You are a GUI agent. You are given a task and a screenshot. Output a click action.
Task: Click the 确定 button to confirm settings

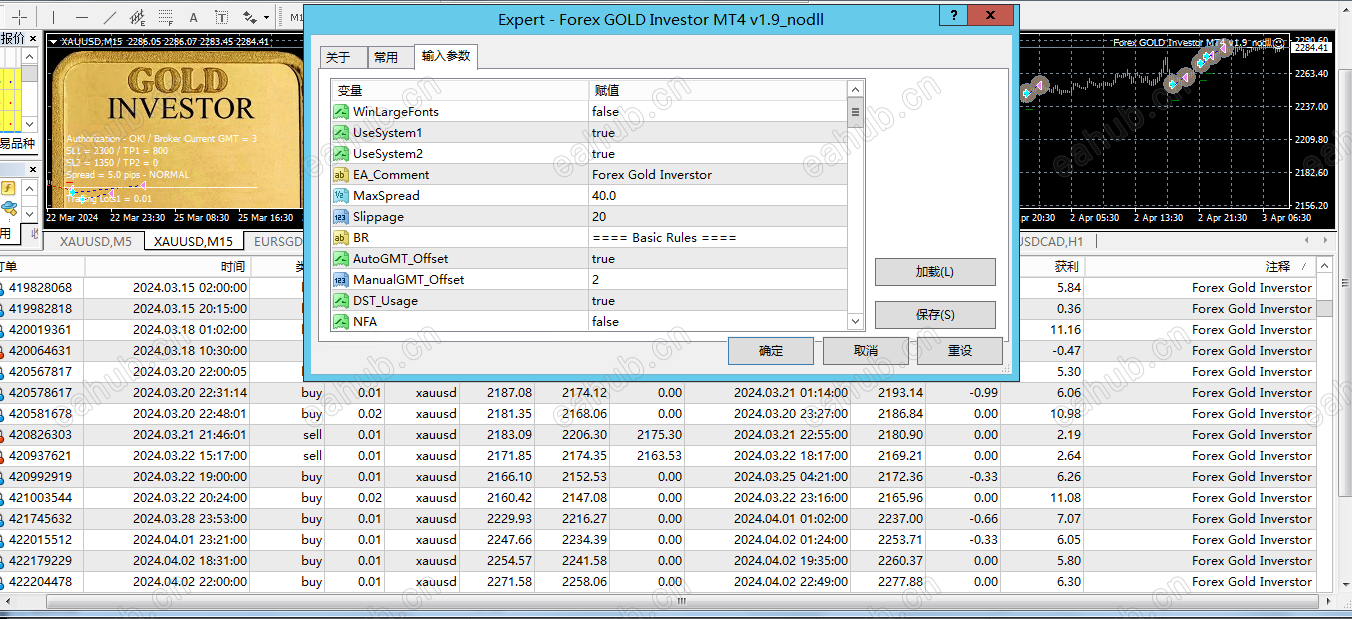770,350
